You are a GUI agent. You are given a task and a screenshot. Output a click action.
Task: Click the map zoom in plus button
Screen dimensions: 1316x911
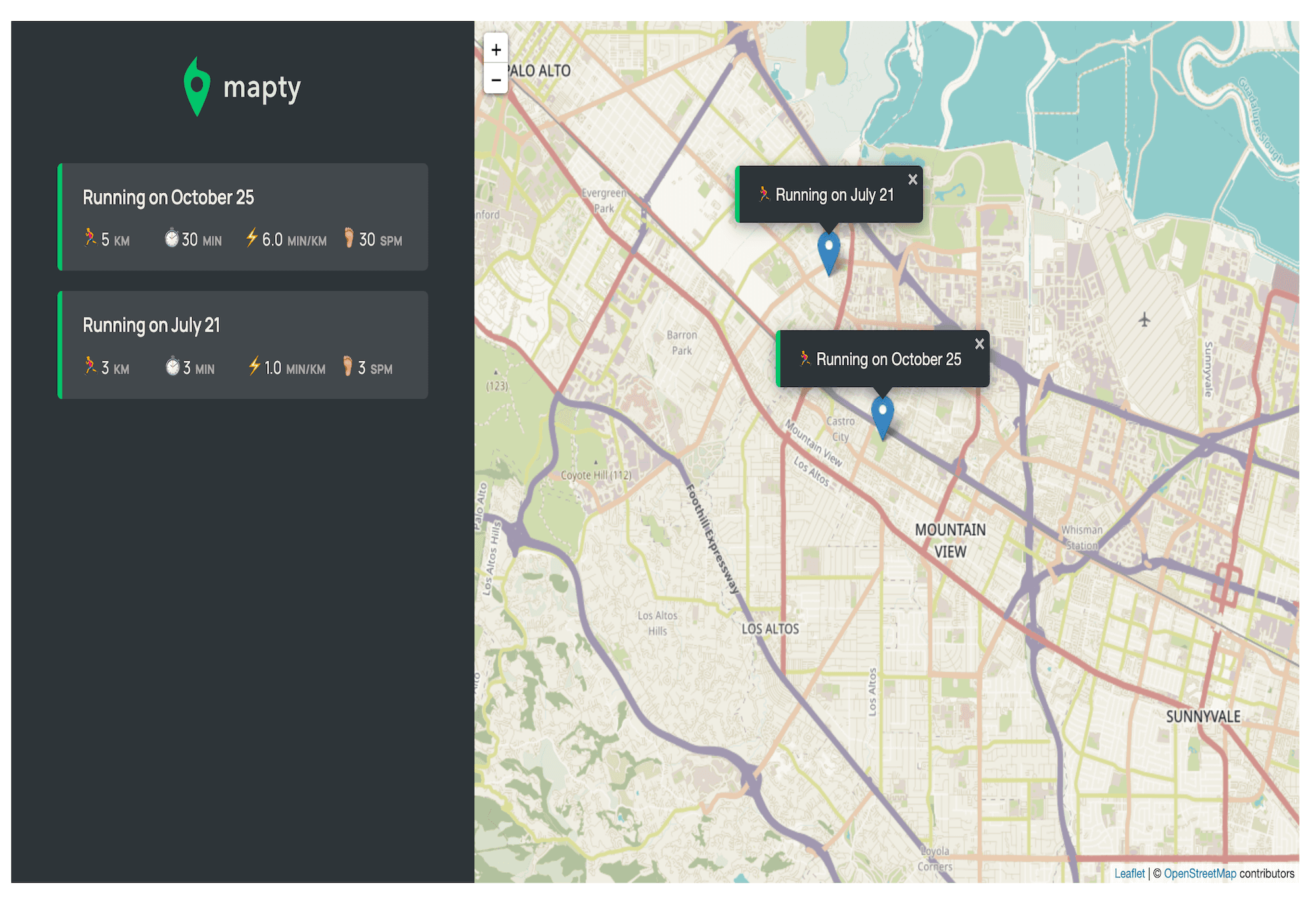(495, 49)
